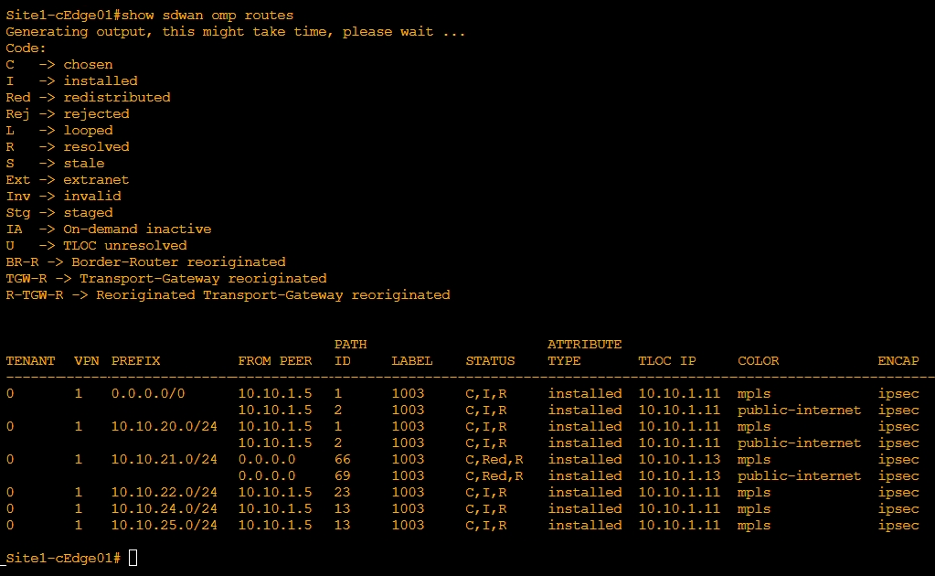Select the 10.10.24.0/24 prefix entry
The image size is (936, 576).
coord(164,509)
